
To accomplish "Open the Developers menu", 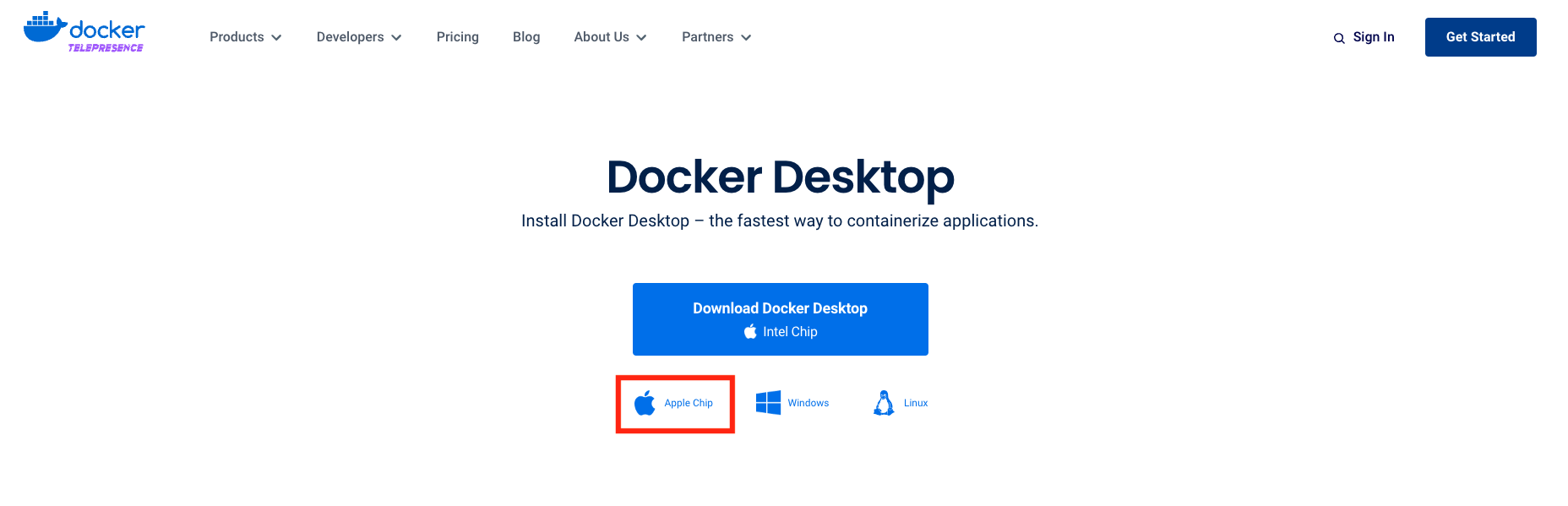I will pyautogui.click(x=359, y=37).
